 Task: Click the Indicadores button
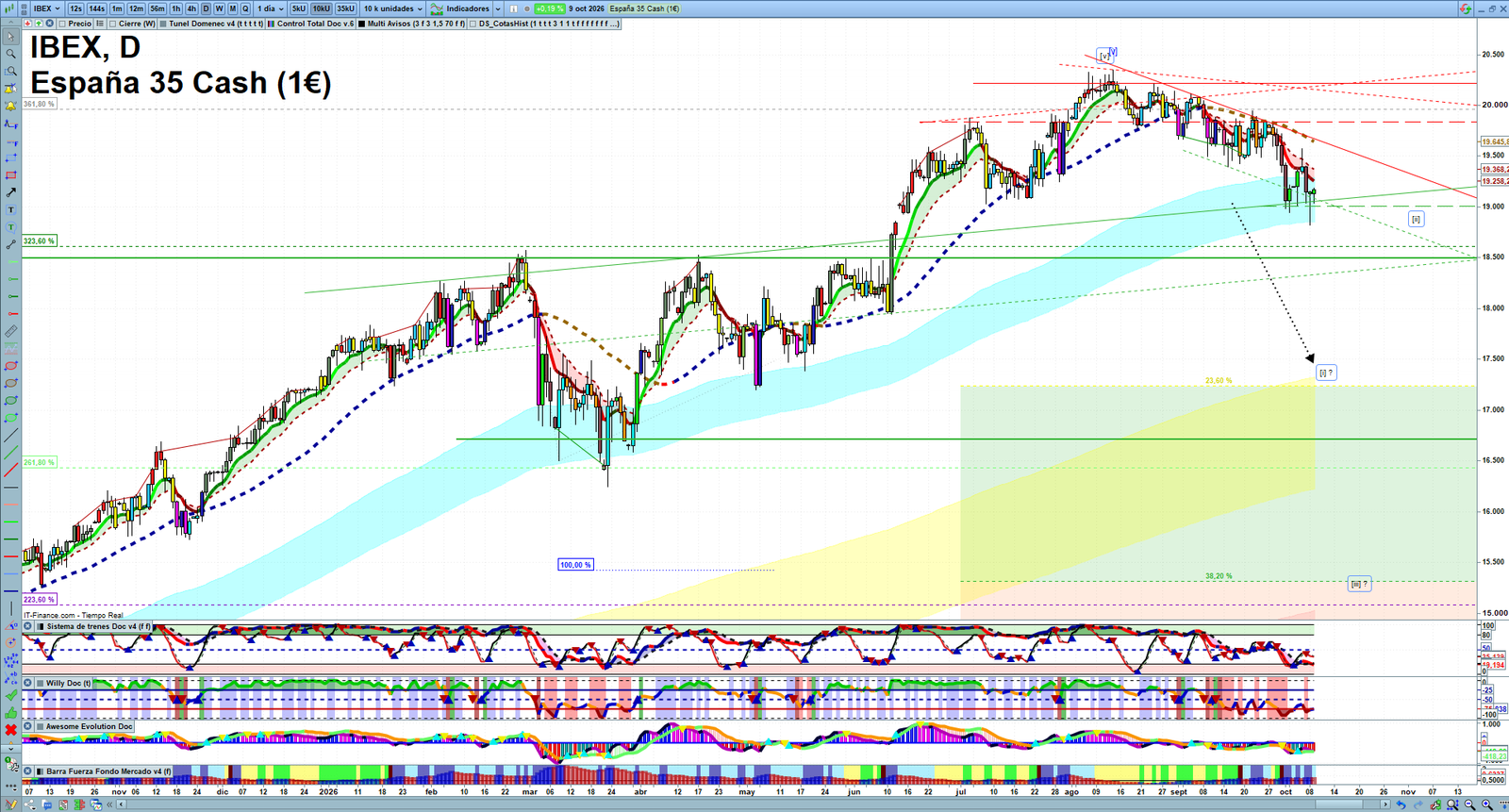tap(460, 8)
